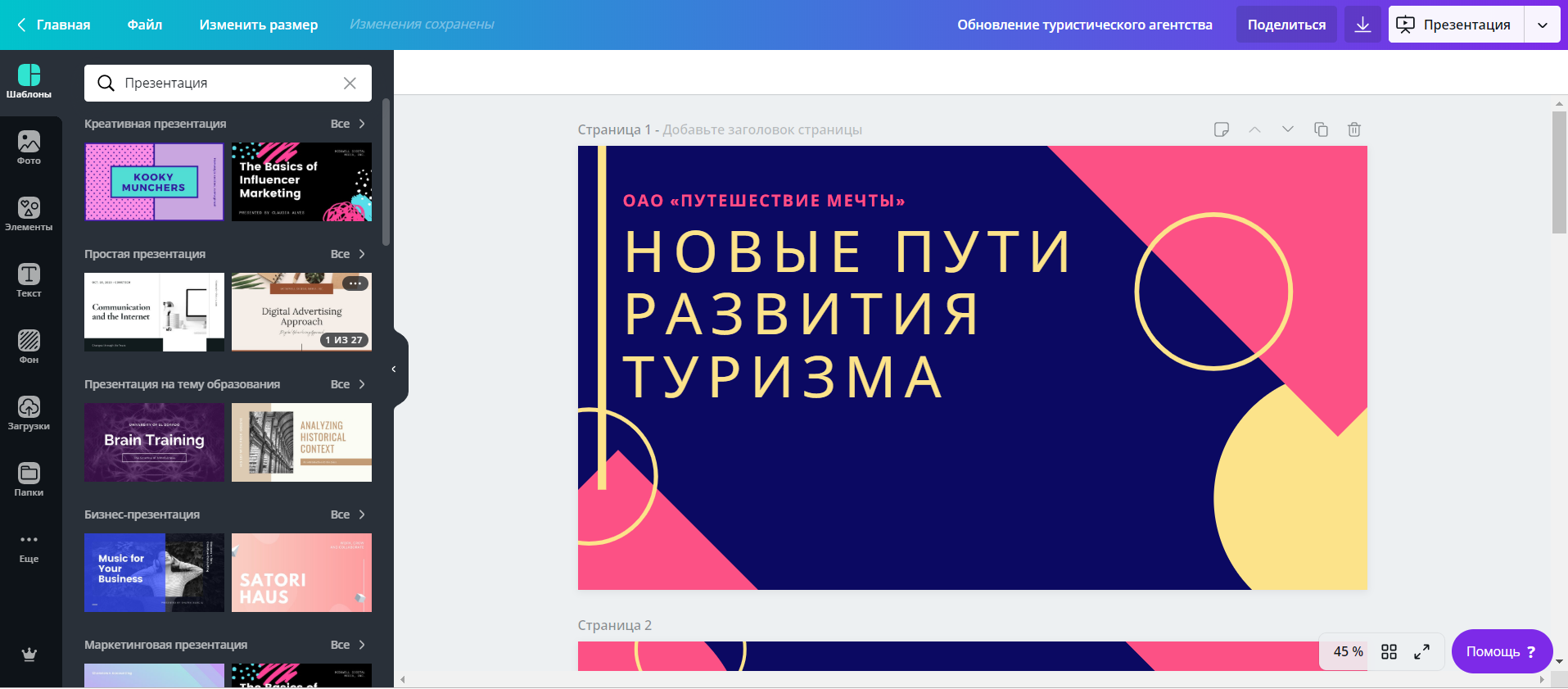Open the Фото panel in sidebar
1568x689 pixels.
[29, 147]
